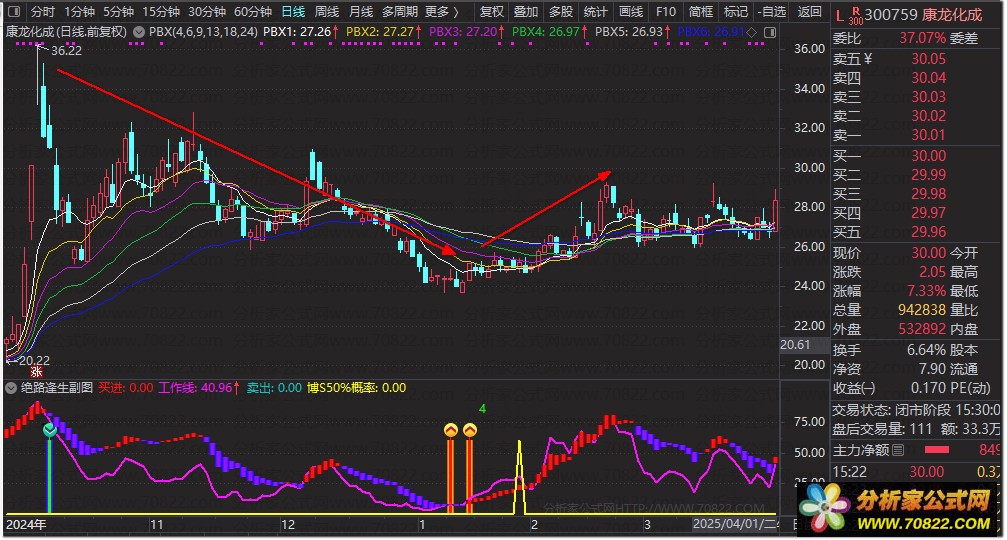The height and width of the screenshot is (540, 1007).
Task: Select the 60分钟 period tab
Action: tap(253, 12)
